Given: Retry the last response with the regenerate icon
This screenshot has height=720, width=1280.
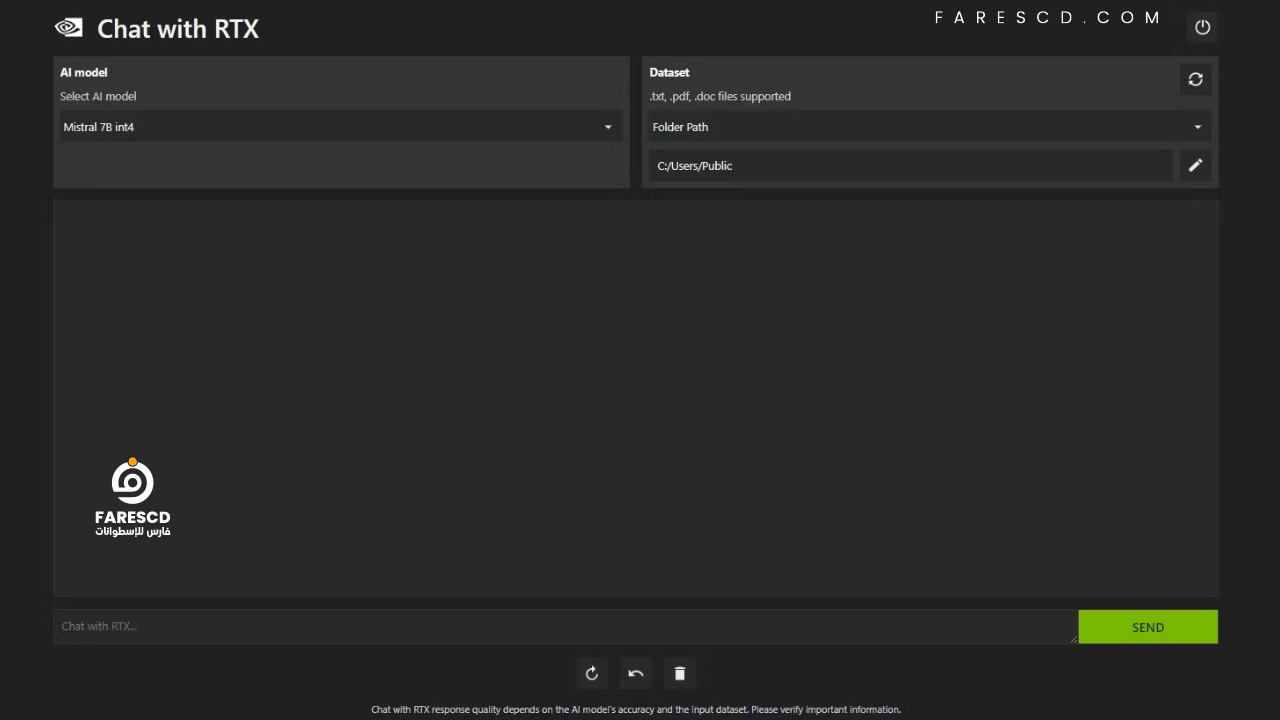Looking at the screenshot, I should pyautogui.click(x=592, y=673).
